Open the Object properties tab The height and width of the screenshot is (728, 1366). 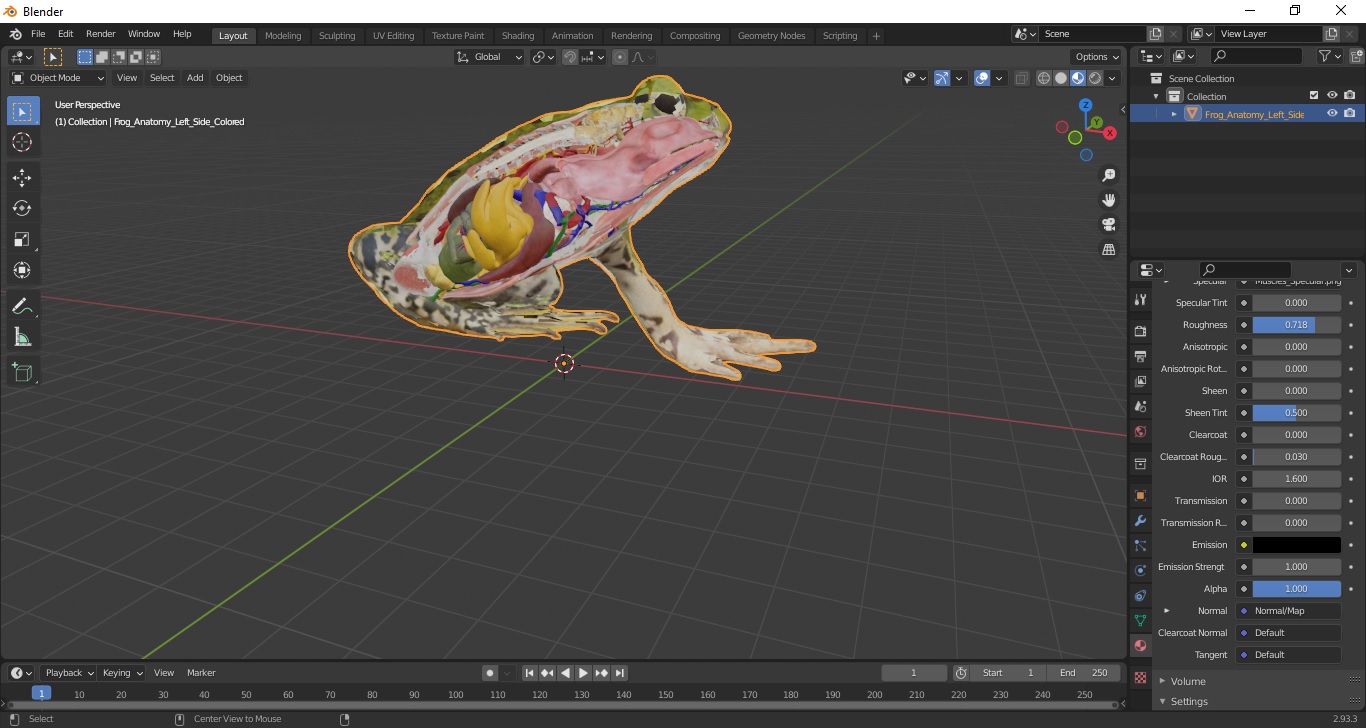tap(1140, 496)
